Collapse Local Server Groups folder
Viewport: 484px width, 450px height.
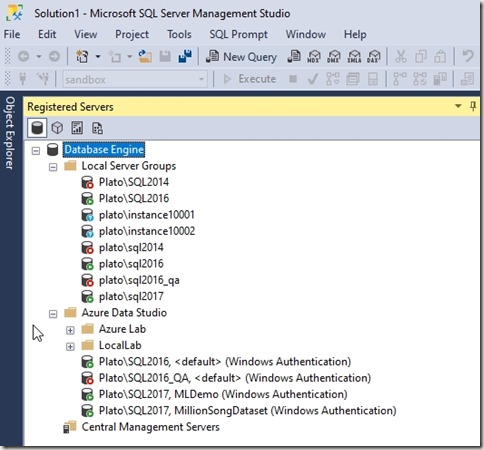point(53,167)
